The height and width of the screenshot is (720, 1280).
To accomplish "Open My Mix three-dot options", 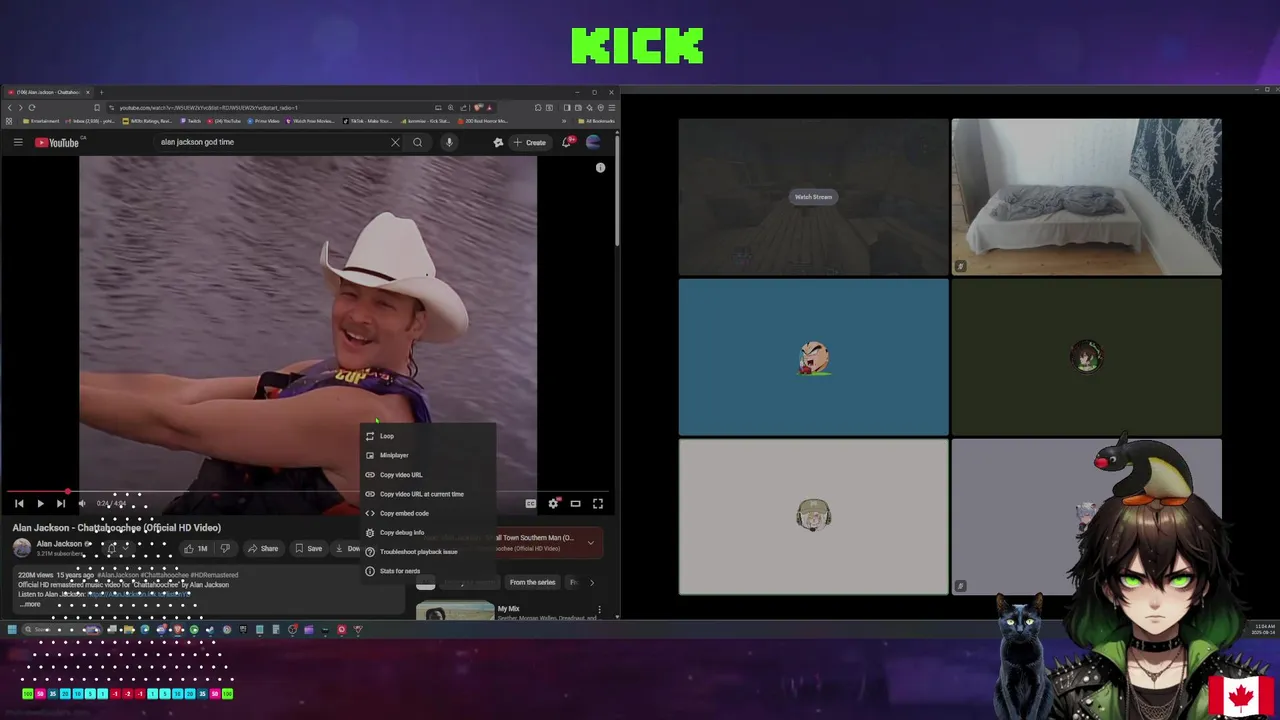I will click(599, 609).
